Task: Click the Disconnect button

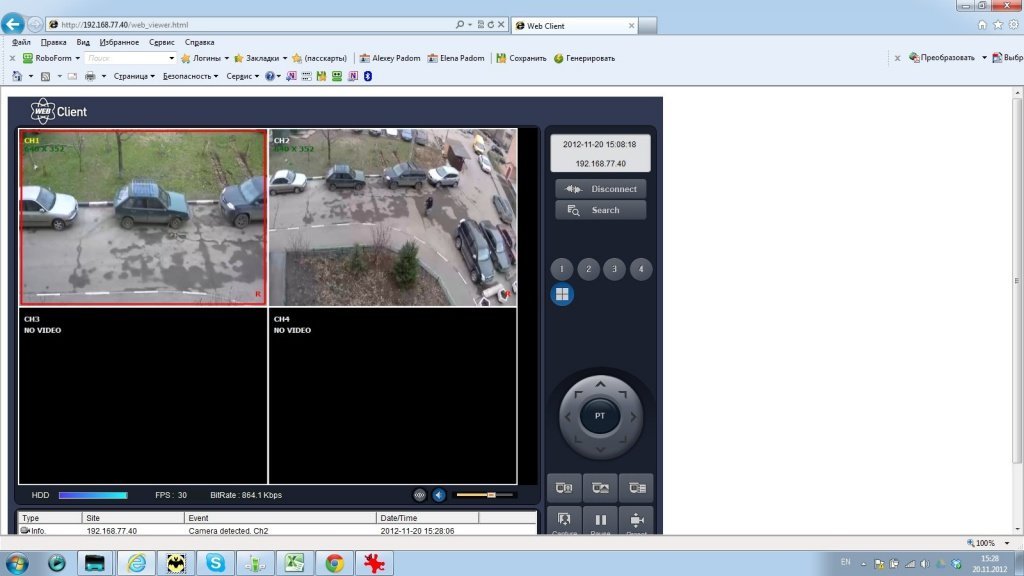Action: coord(601,188)
